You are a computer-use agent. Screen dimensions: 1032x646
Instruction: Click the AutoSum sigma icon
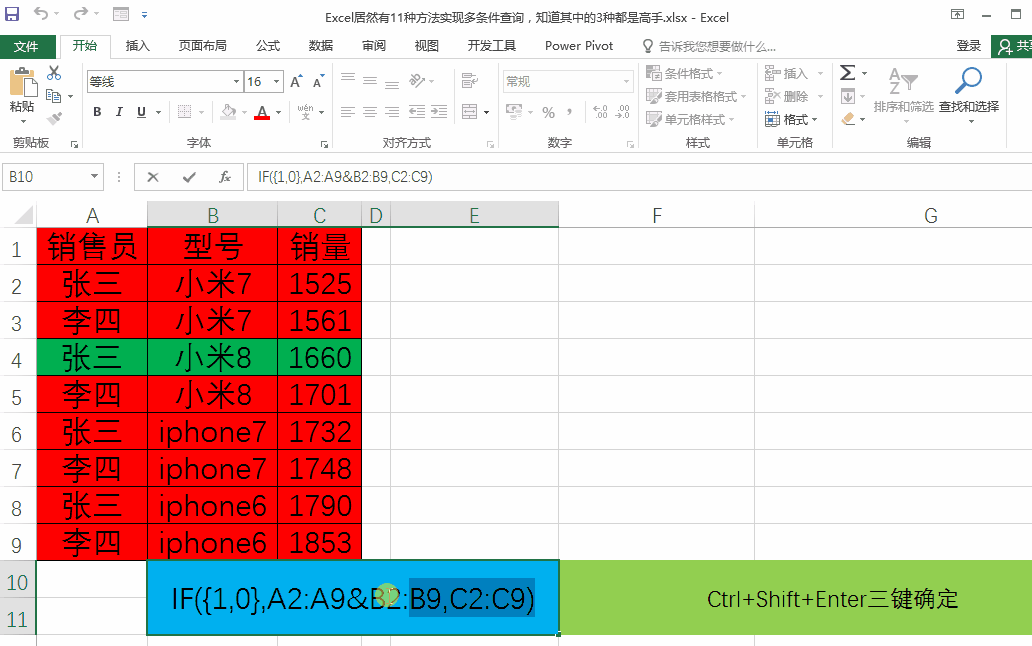[848, 73]
